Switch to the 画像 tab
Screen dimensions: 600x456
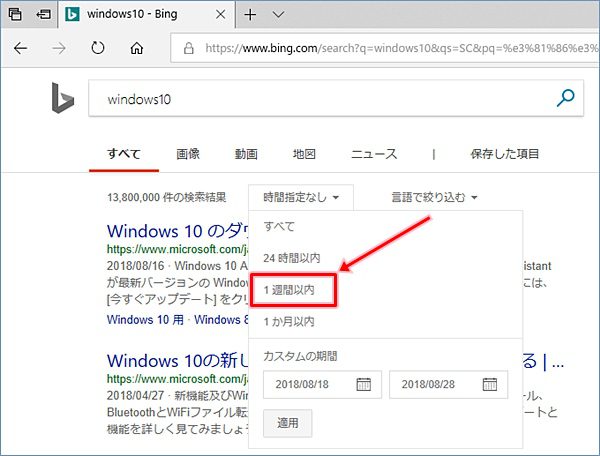click(x=188, y=154)
